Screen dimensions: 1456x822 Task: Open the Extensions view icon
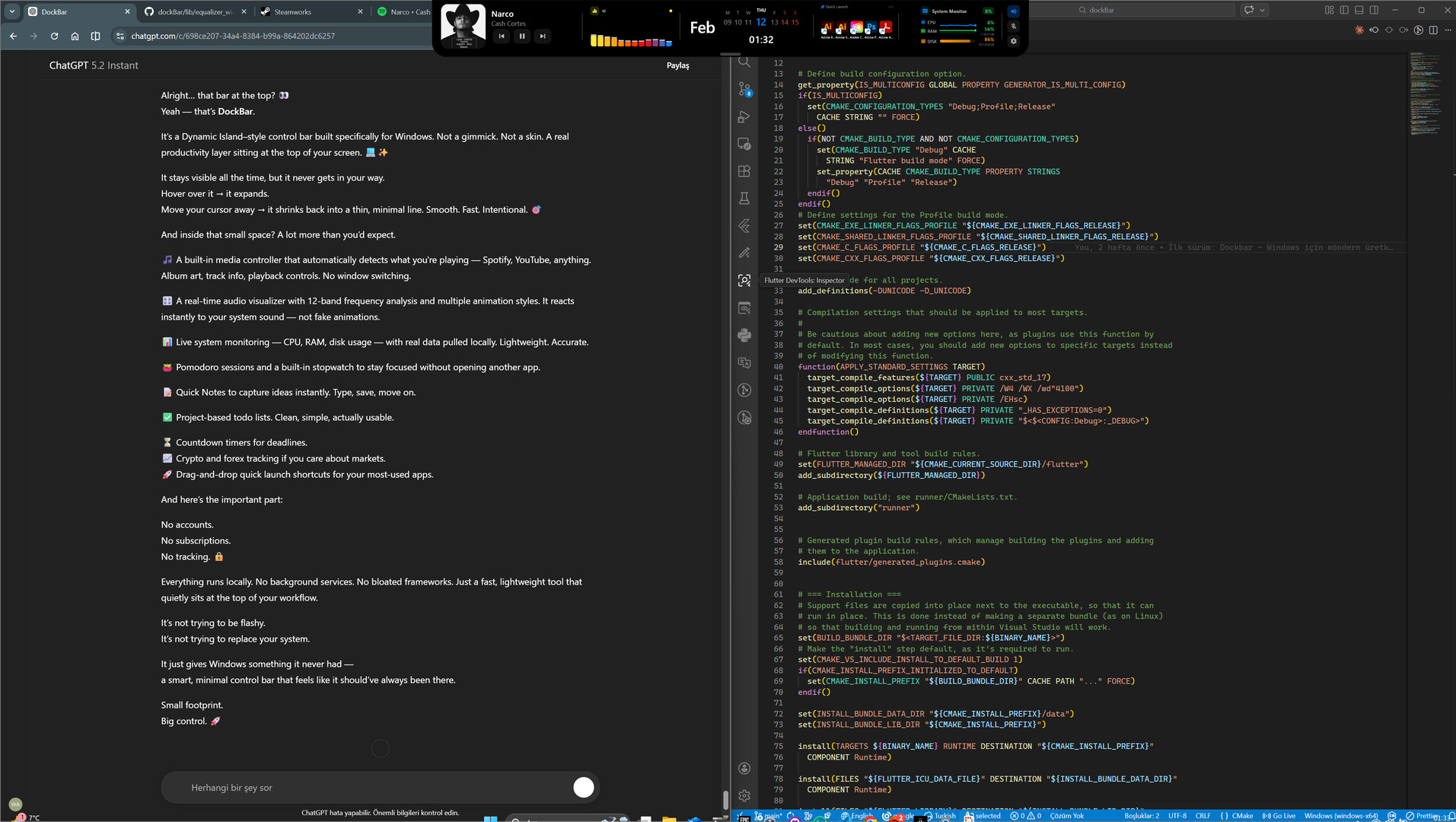click(x=744, y=171)
